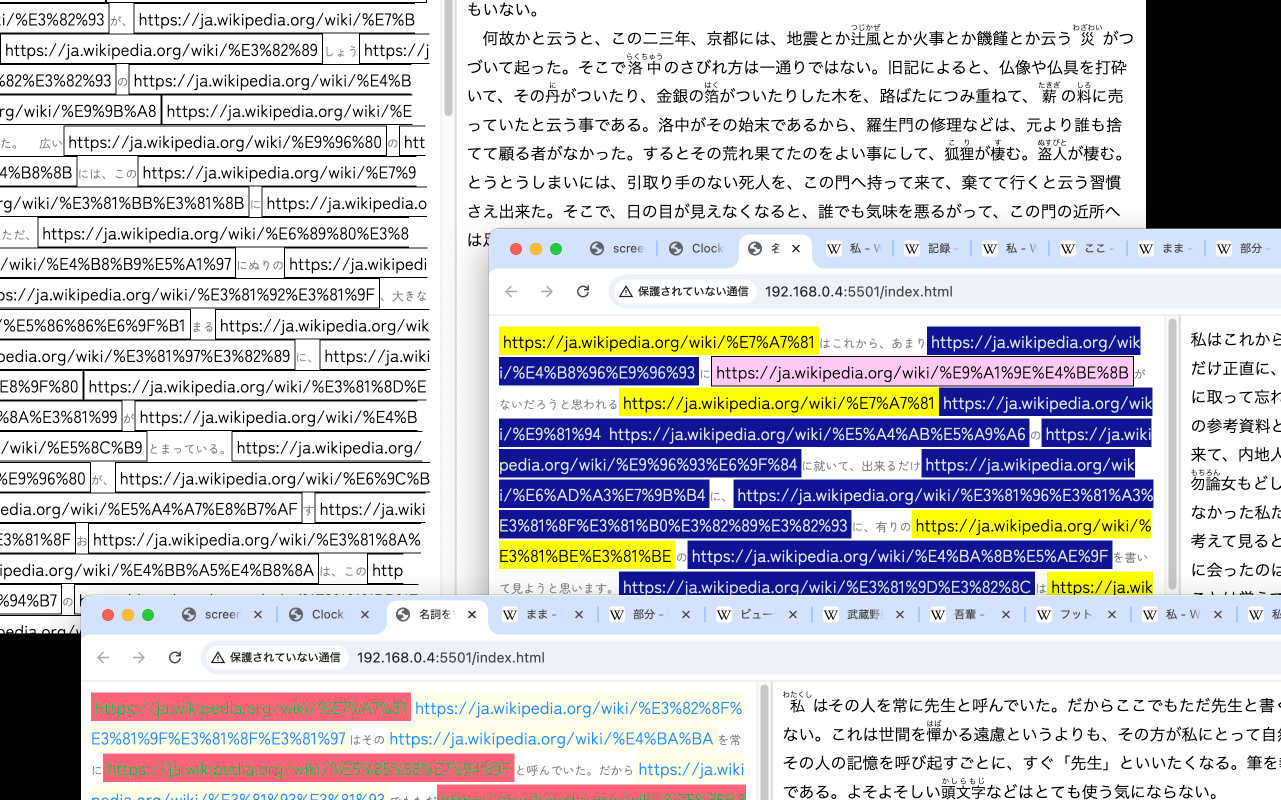Open the 部分 Wikipedia tab in the middle window

pos(1245,249)
